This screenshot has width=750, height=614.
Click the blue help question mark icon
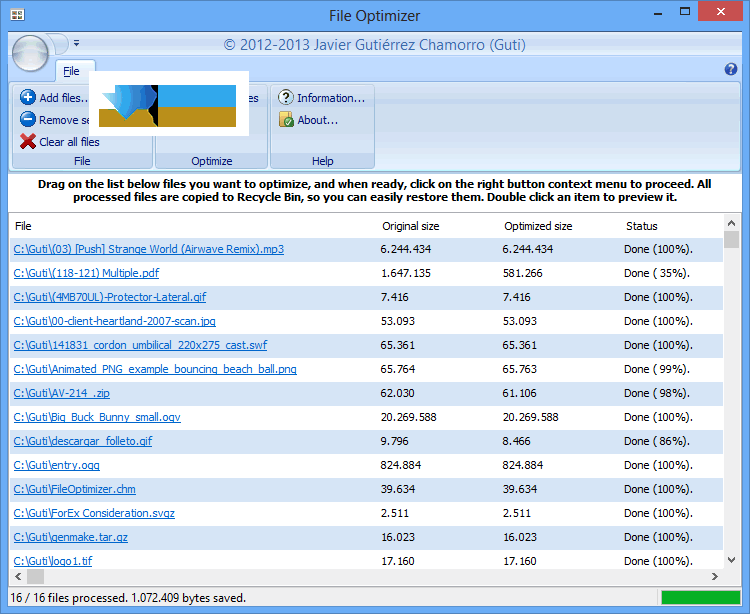pyautogui.click(x=730, y=69)
